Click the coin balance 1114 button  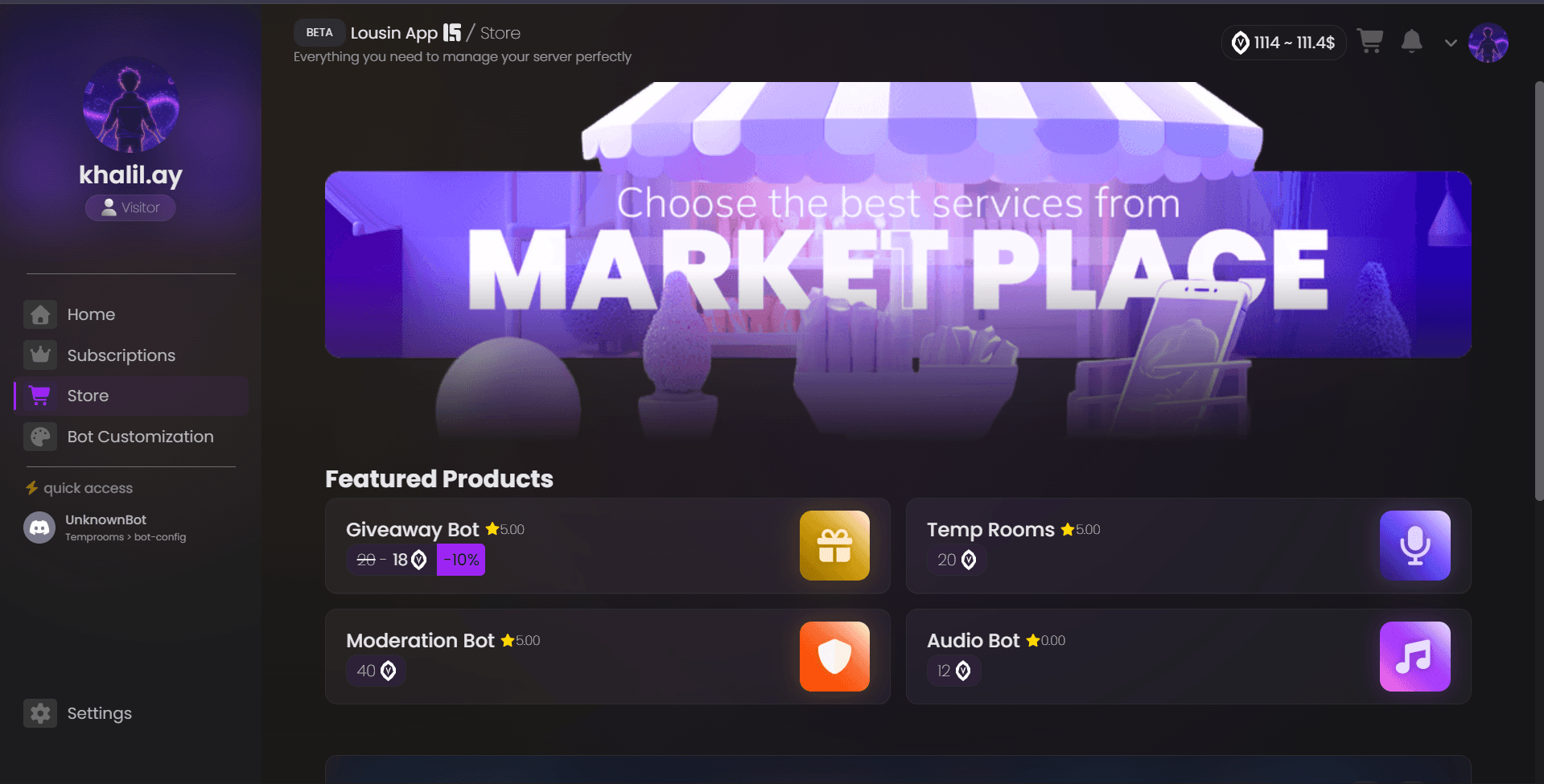(1284, 43)
